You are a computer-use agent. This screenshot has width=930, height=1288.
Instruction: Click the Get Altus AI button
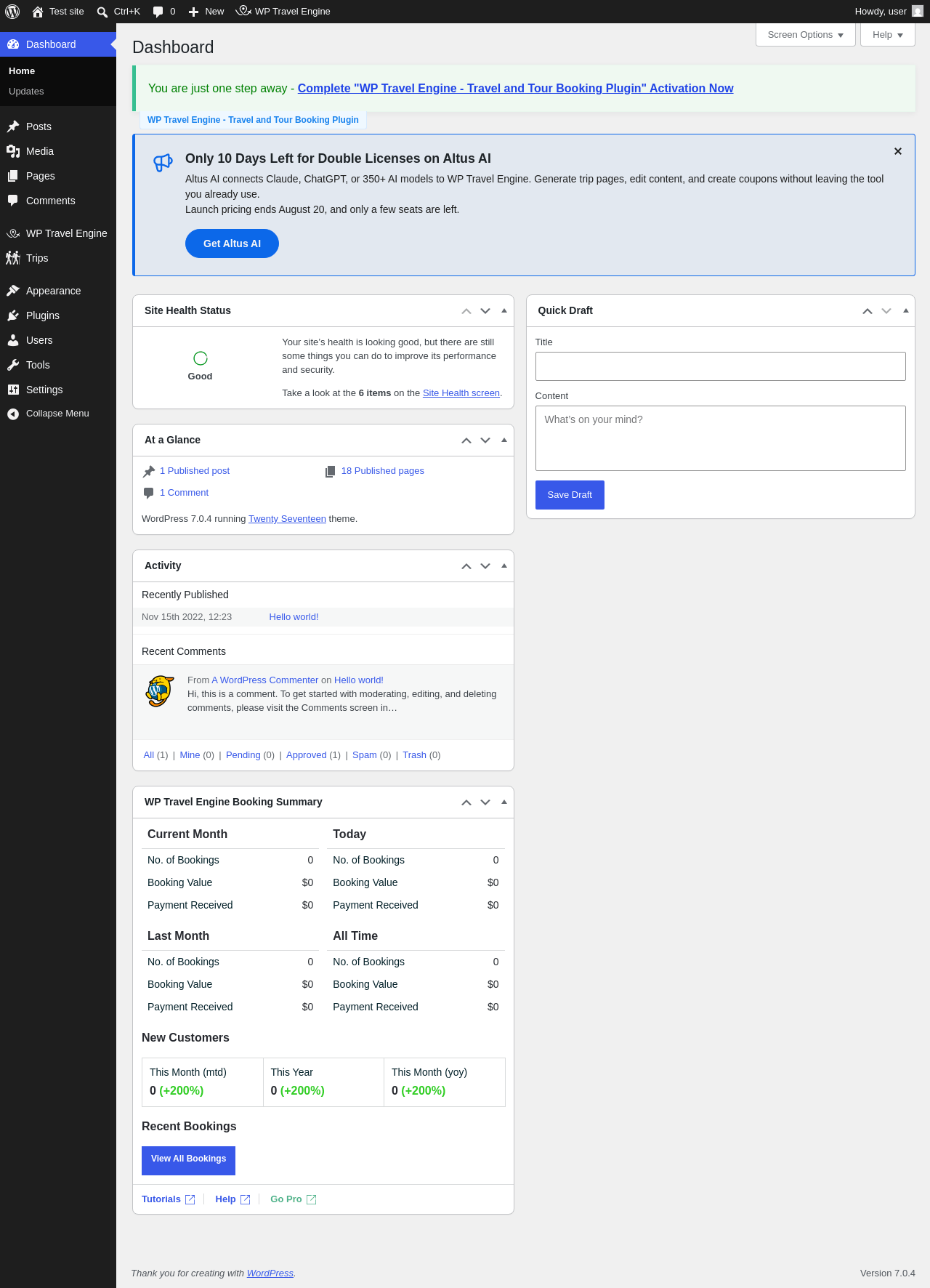coord(232,243)
